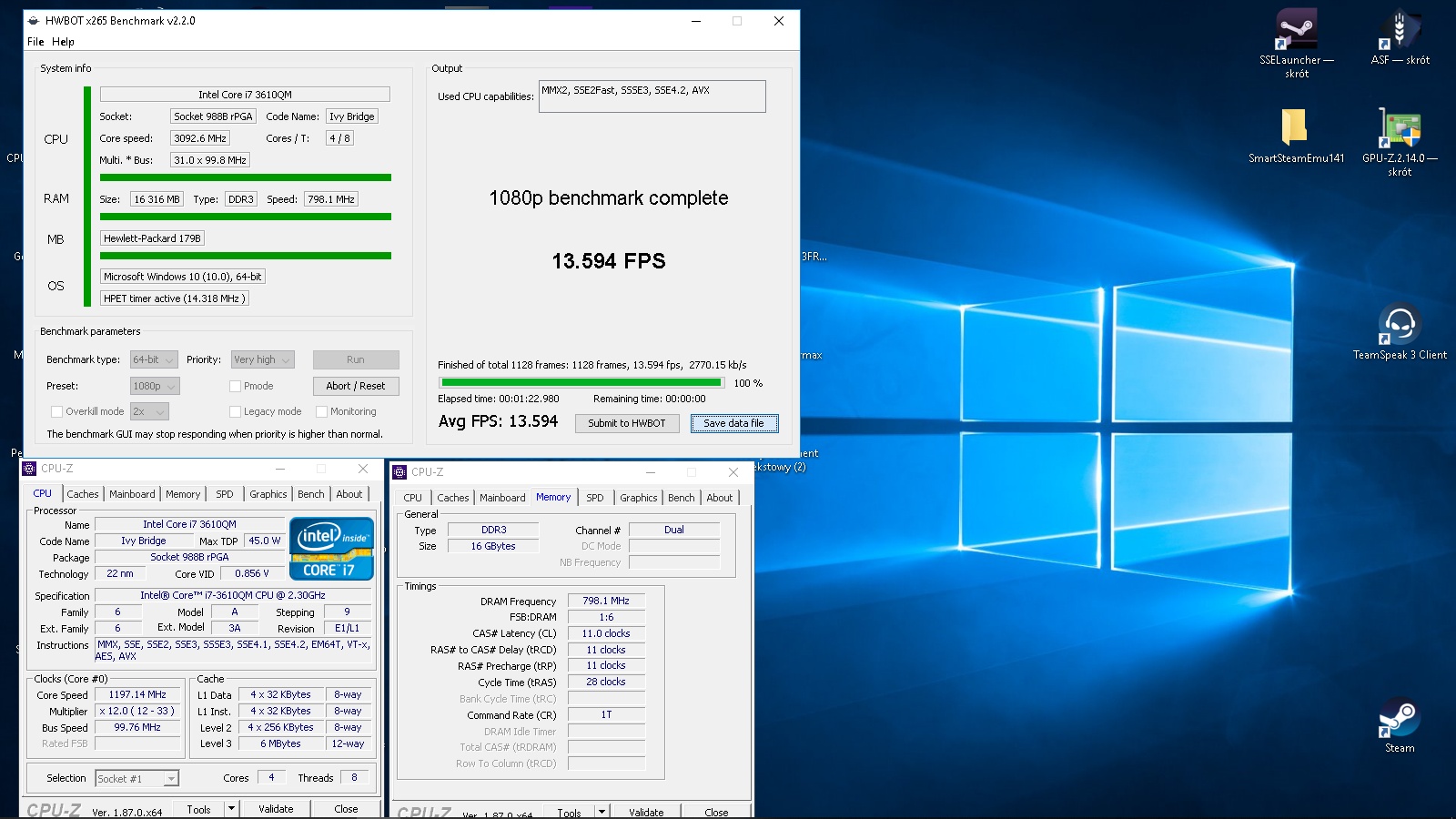Click Core Speed 1197.14 MHz value
1456x819 pixels.
click(137, 694)
